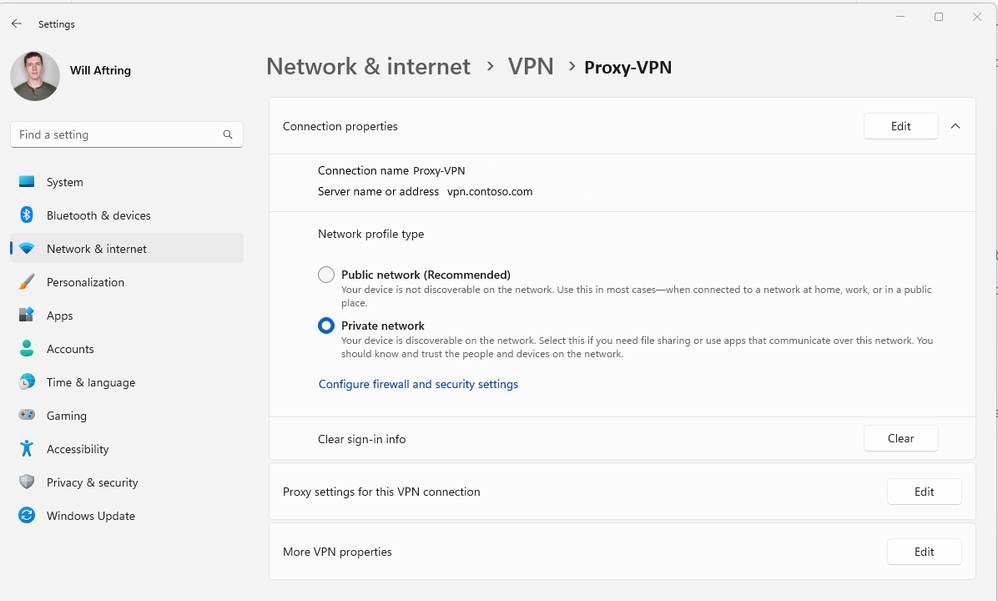Click the Find a setting search field
The image size is (998, 601).
(x=115, y=134)
